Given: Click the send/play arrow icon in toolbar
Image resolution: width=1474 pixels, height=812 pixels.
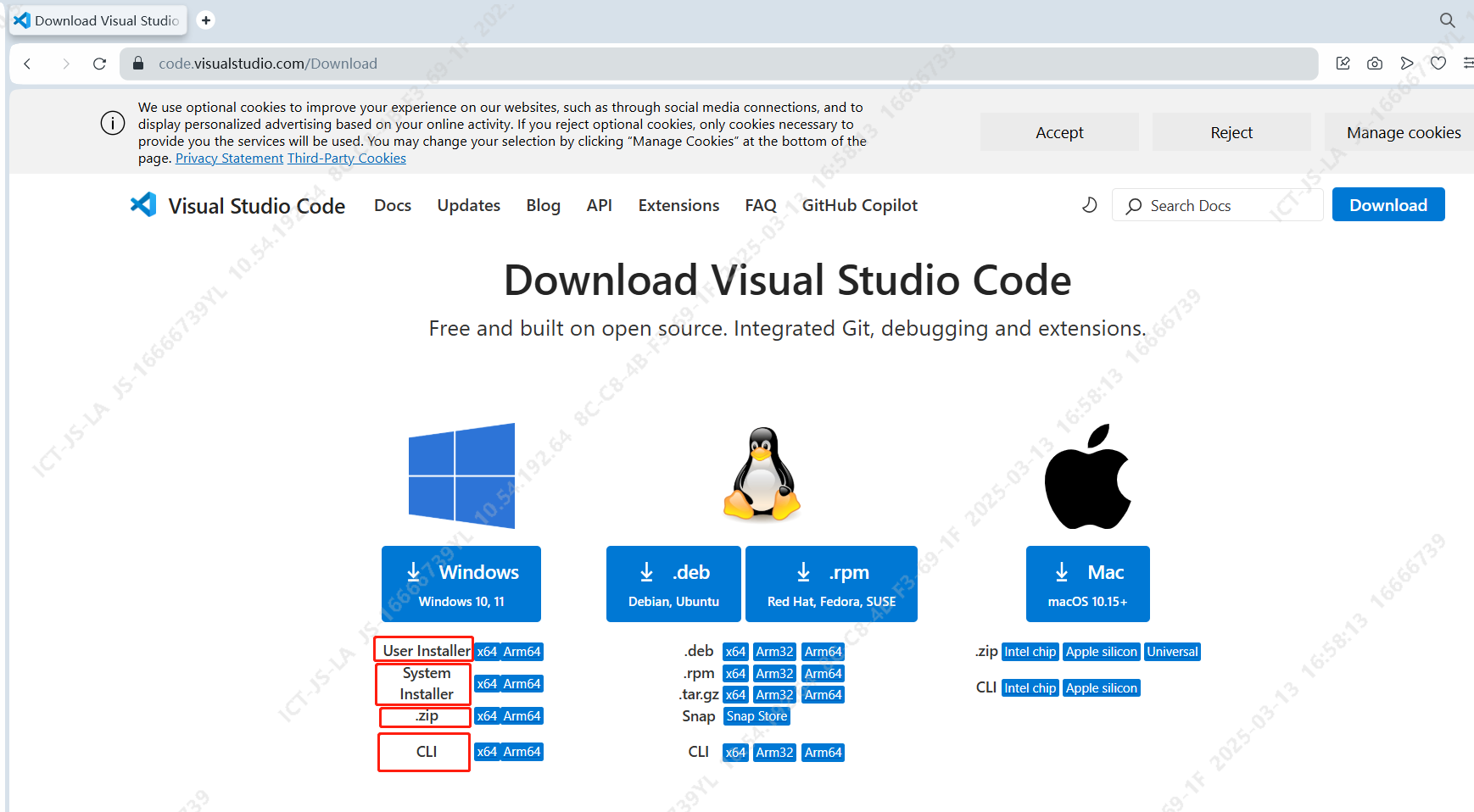Looking at the screenshot, I should pos(1407,64).
